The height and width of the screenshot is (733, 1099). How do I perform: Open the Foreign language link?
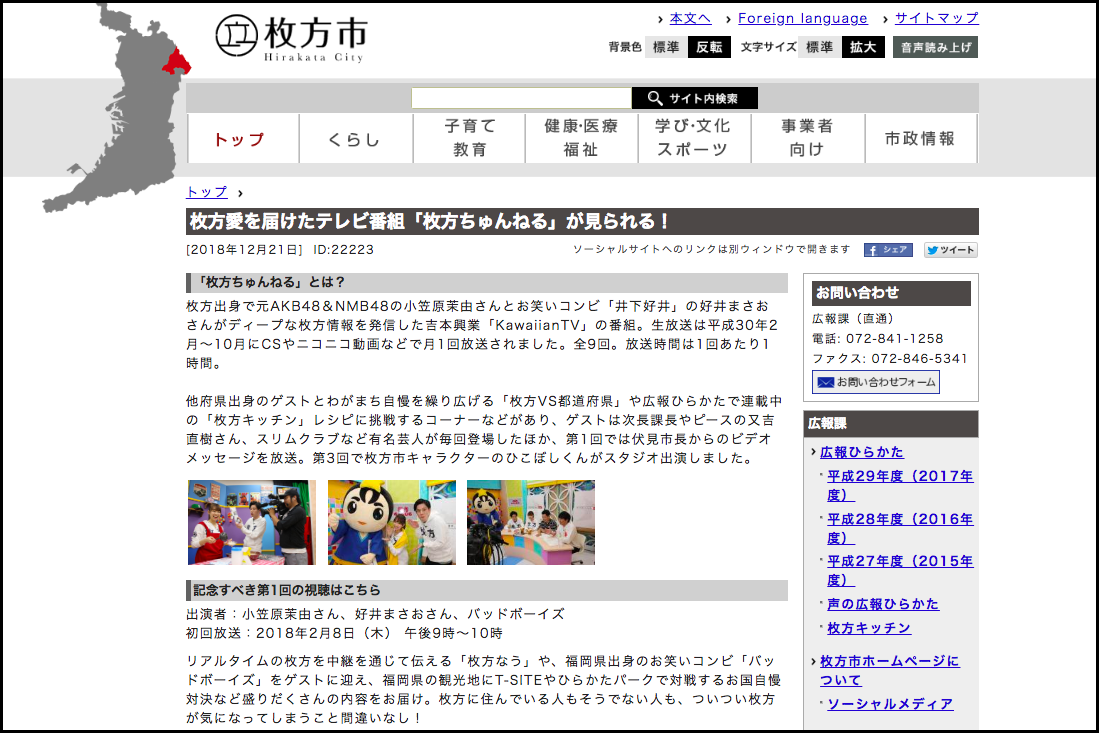coord(802,18)
